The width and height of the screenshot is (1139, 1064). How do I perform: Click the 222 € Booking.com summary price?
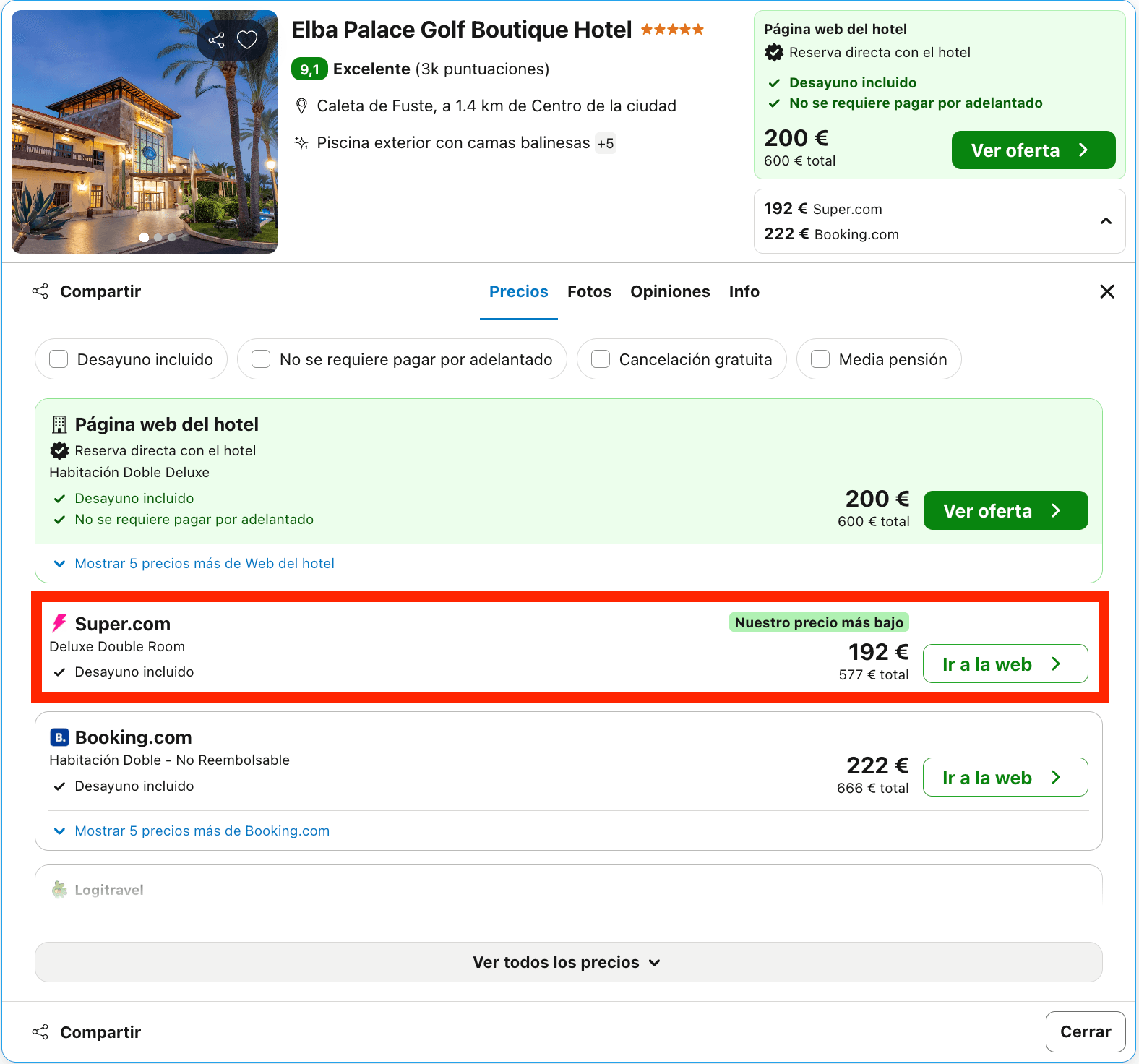coord(831,234)
